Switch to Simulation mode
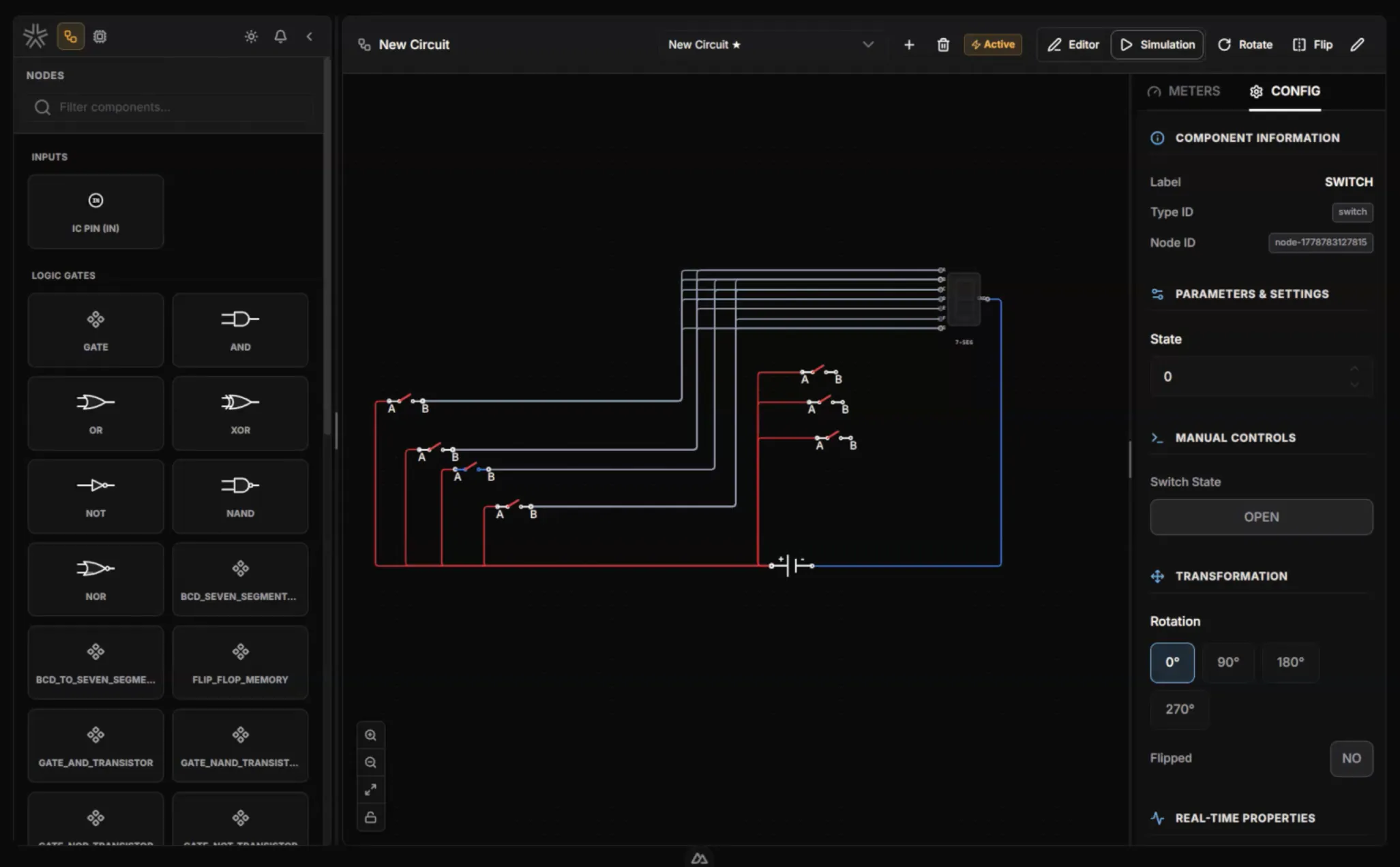The width and height of the screenshot is (1400, 867). [1157, 44]
